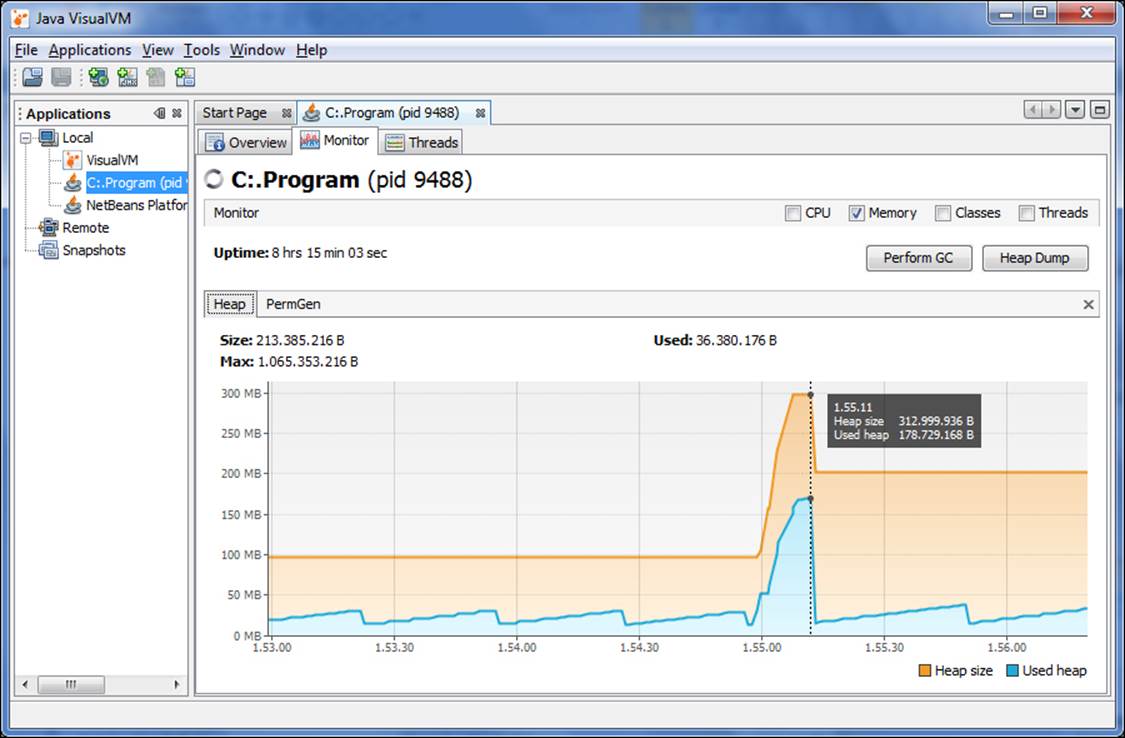Click the Add JMX Connection toolbar icon
This screenshot has height=738, width=1125.
tap(126, 77)
